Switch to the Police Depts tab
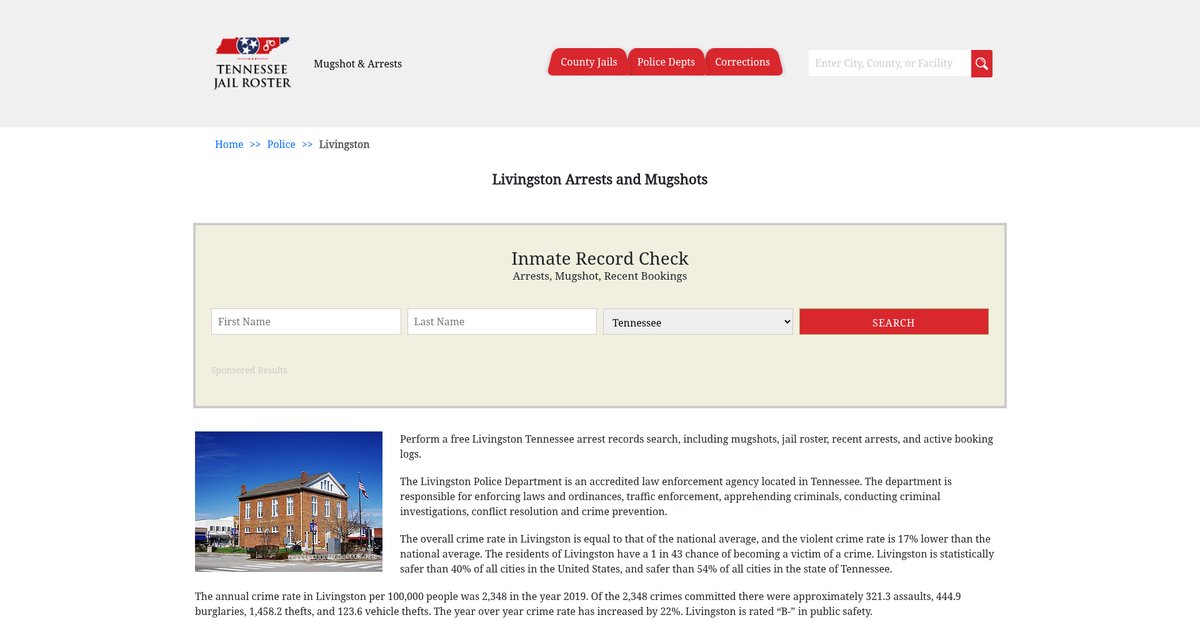Screen dimensions: 1200x620 pyautogui.click(x=666, y=62)
